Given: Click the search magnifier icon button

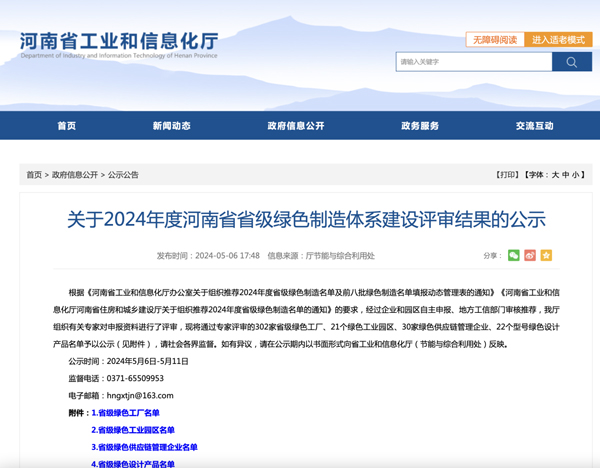Looking at the screenshot, I should (572, 62).
